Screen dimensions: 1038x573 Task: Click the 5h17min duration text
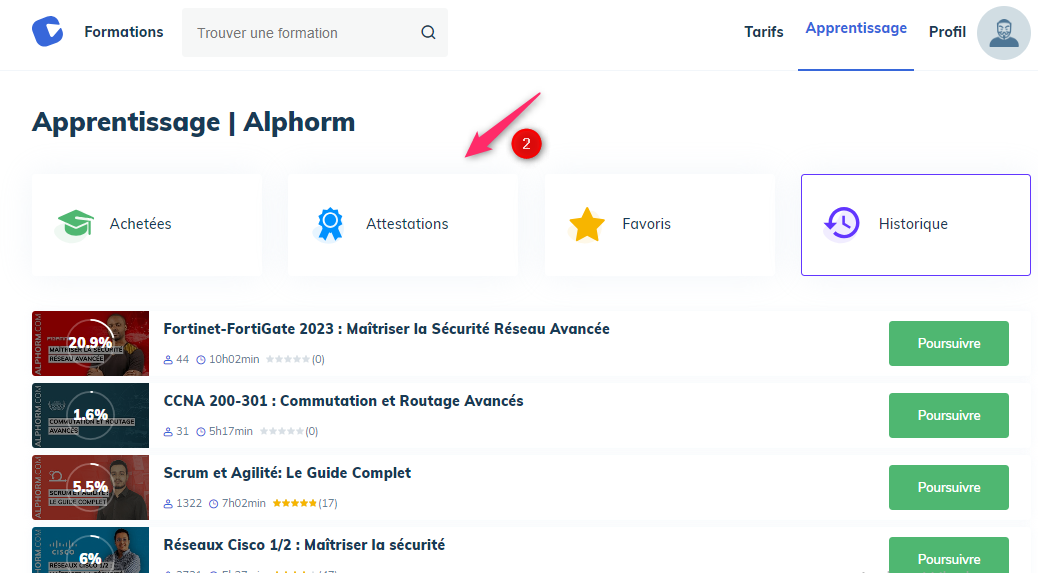coord(231,431)
